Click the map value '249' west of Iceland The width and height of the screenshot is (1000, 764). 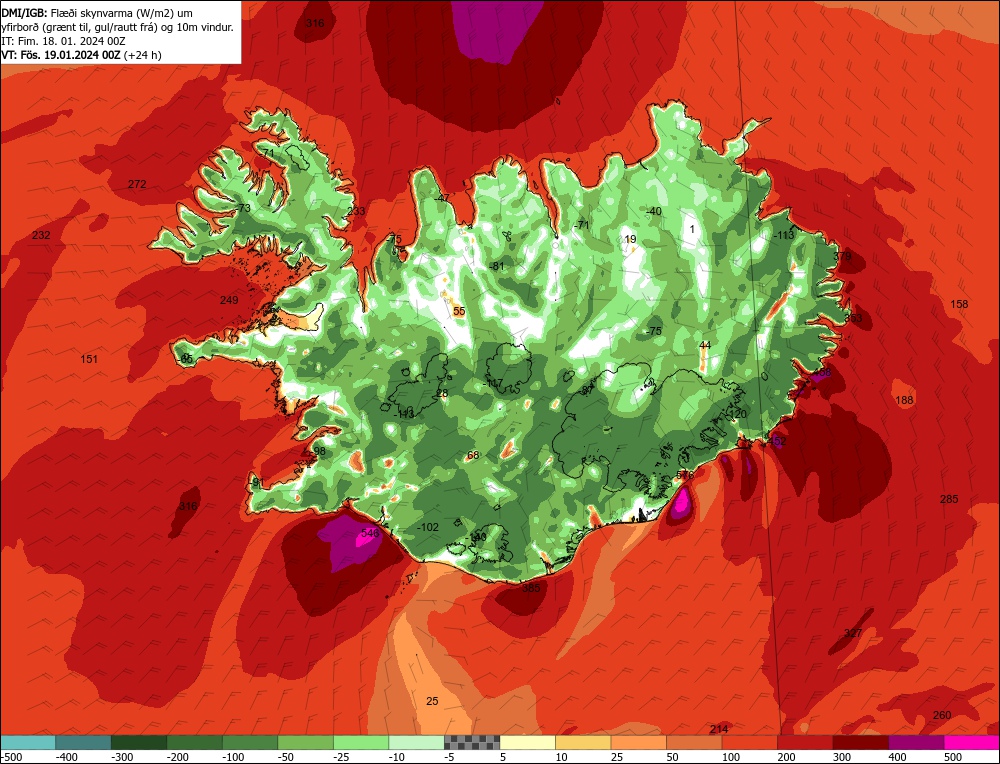(229, 300)
